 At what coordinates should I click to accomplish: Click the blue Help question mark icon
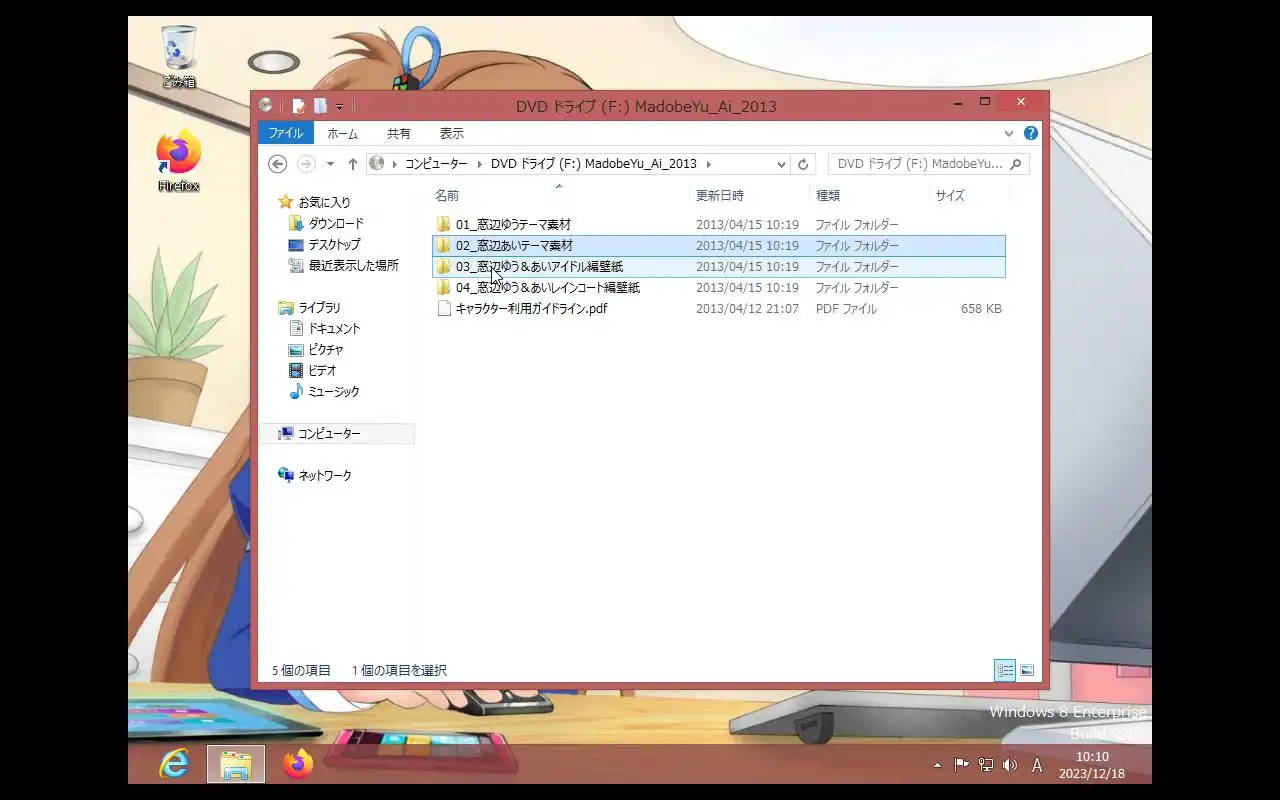tap(1031, 133)
